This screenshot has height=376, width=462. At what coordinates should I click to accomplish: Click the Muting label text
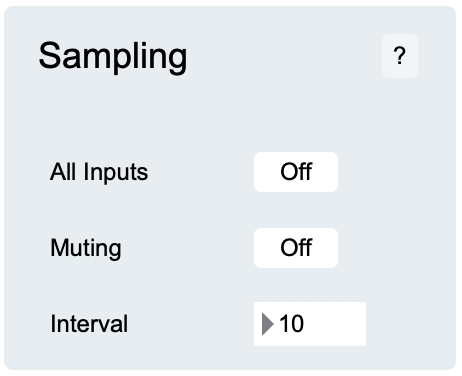point(86,248)
